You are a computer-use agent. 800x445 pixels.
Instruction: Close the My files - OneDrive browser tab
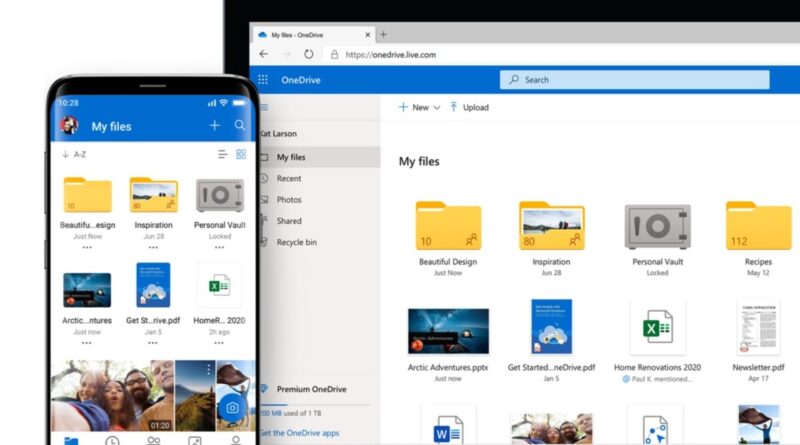pyautogui.click(x=367, y=35)
